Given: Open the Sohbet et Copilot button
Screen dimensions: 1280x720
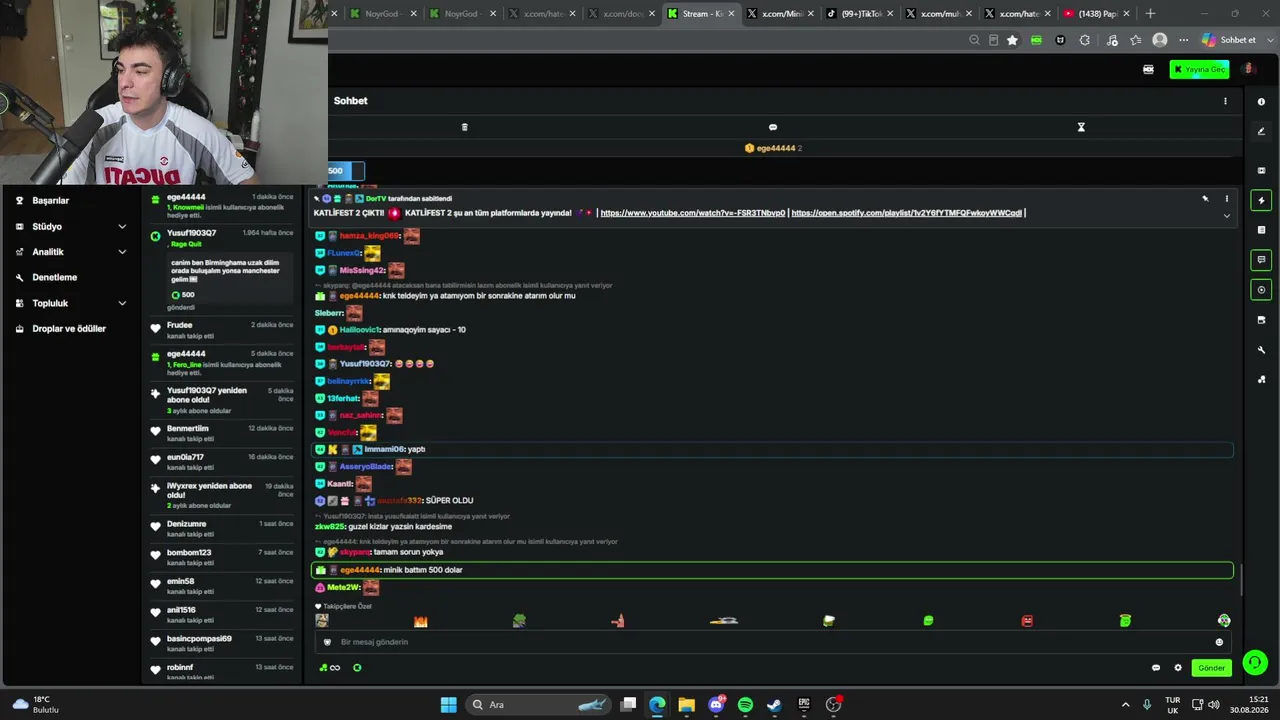Looking at the screenshot, I should pos(1230,40).
